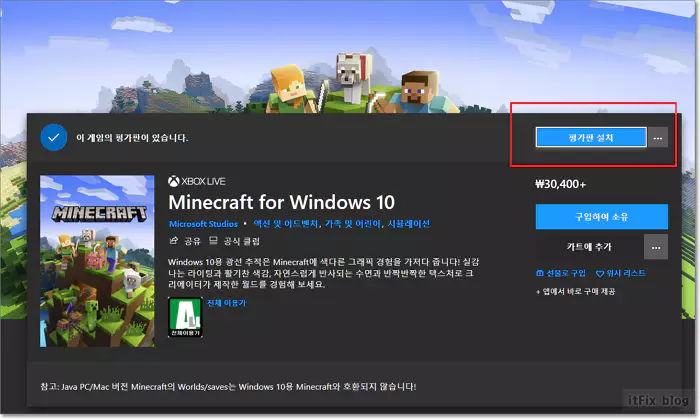The width and height of the screenshot is (700, 419).
Task: Open the more options menu beside 평가판 설치
Action: 658,137
